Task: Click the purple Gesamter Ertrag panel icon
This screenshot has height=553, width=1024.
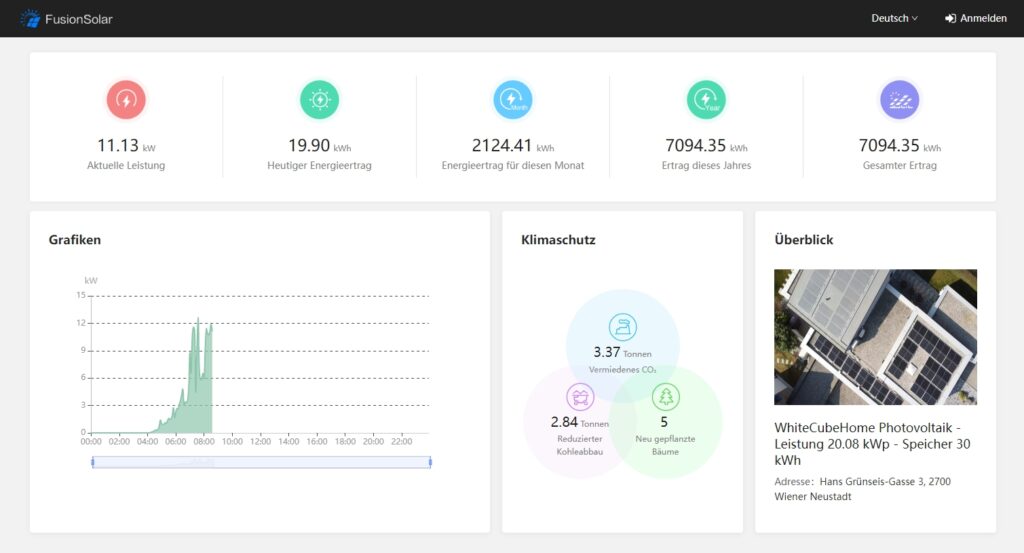Action: [899, 99]
